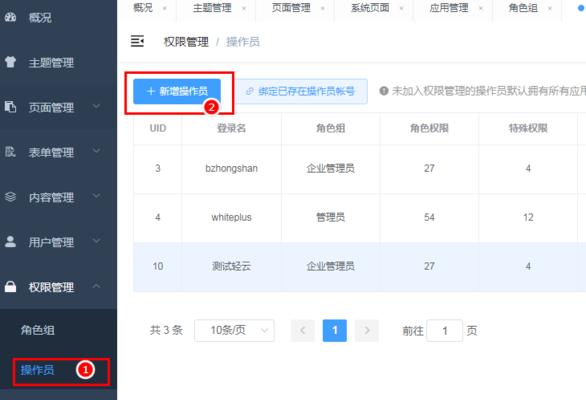Click the pages icon for 页面管理
The width and height of the screenshot is (586, 400).
(x=10, y=107)
